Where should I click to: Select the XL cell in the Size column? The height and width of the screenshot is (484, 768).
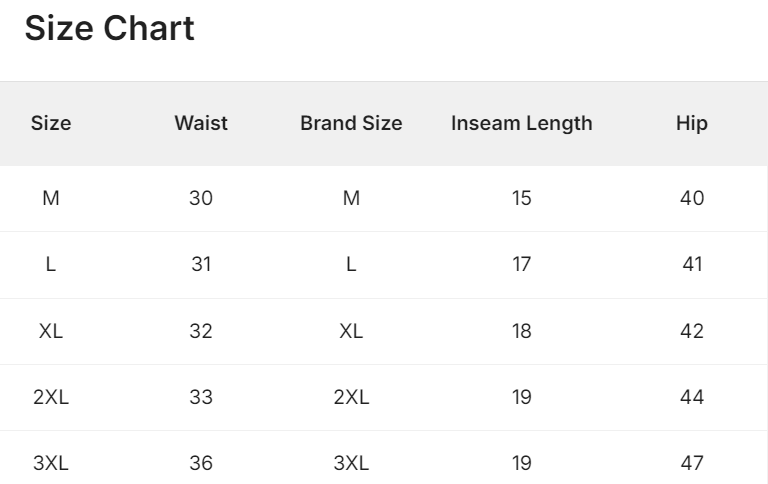(51, 331)
